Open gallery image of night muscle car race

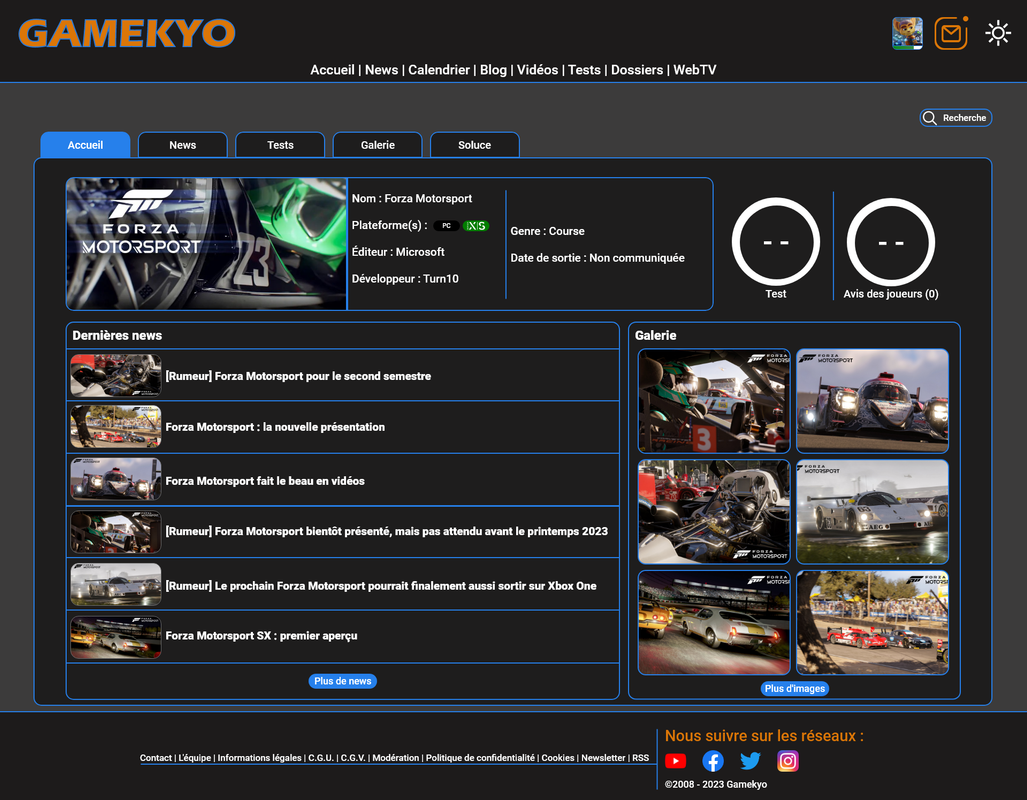(714, 622)
